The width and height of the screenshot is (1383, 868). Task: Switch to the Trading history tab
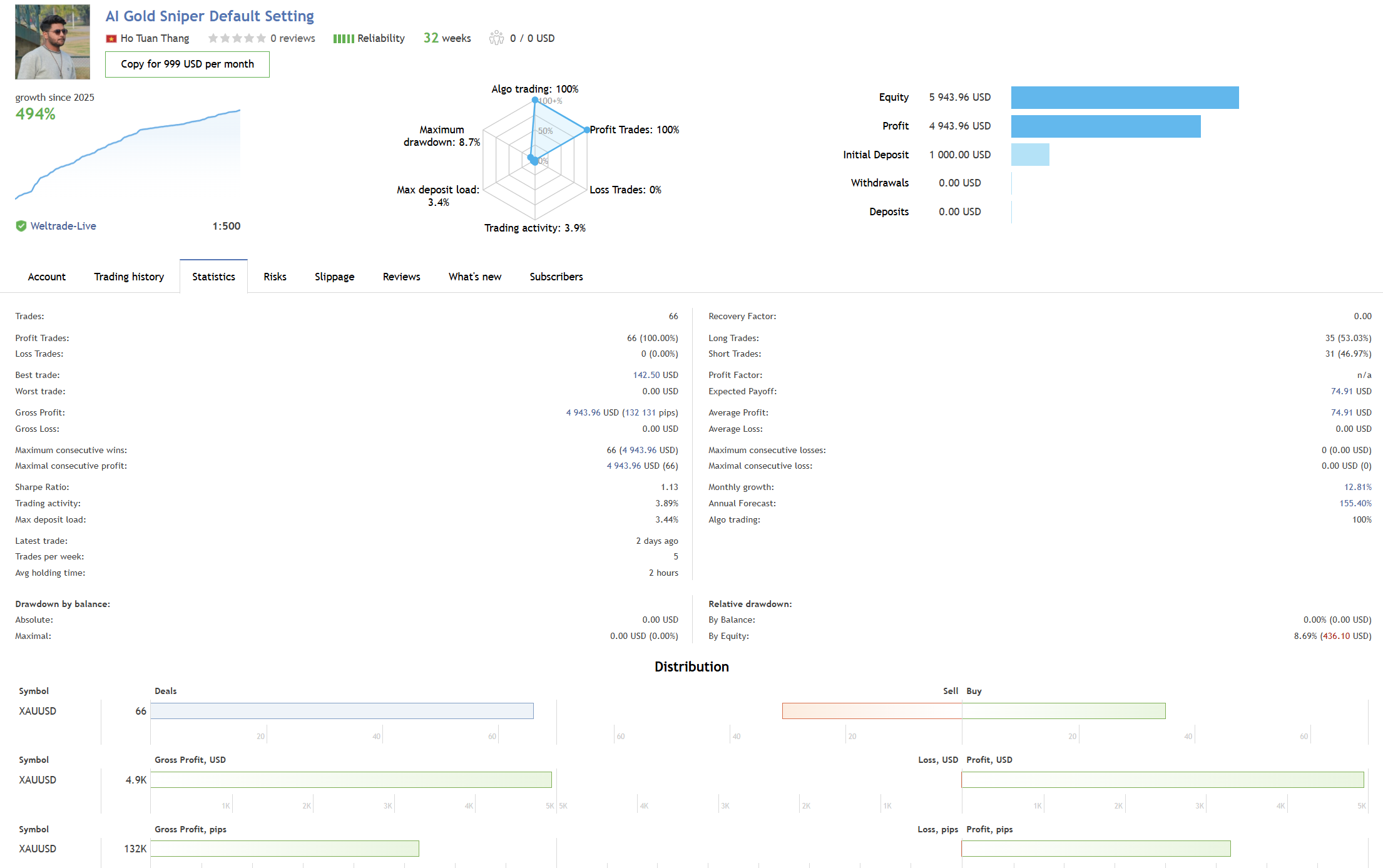pos(129,277)
